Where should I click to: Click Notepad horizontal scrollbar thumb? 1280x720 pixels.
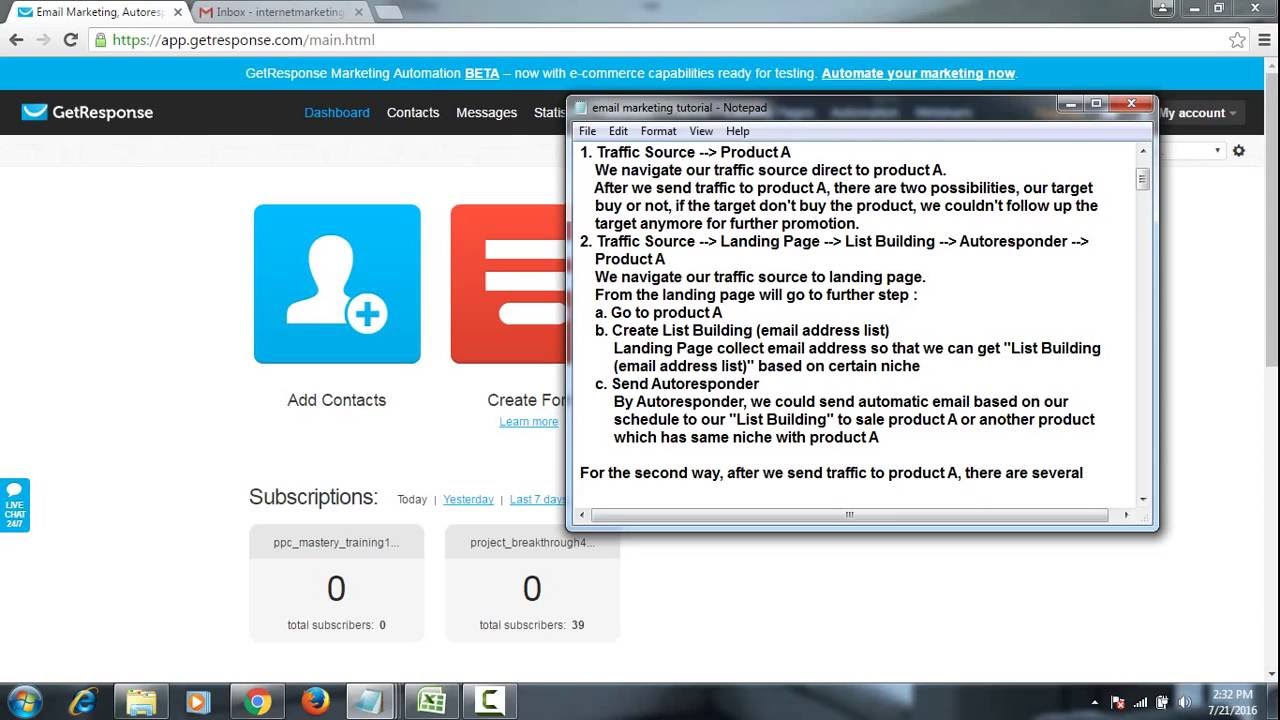849,515
